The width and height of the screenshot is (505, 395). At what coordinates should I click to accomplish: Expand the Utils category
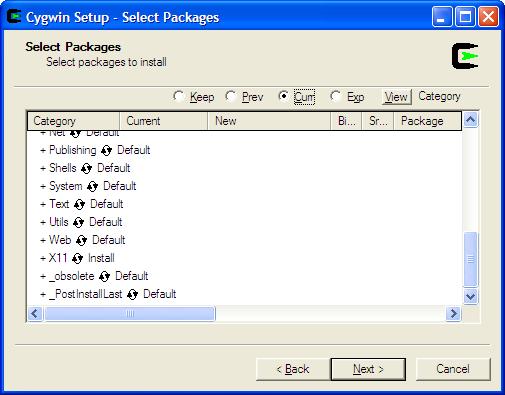(43, 223)
